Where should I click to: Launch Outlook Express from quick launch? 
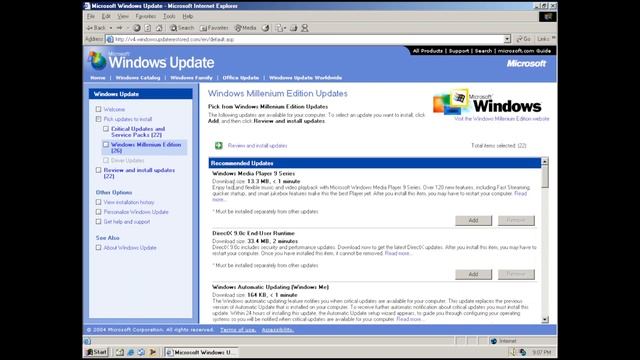141,352
